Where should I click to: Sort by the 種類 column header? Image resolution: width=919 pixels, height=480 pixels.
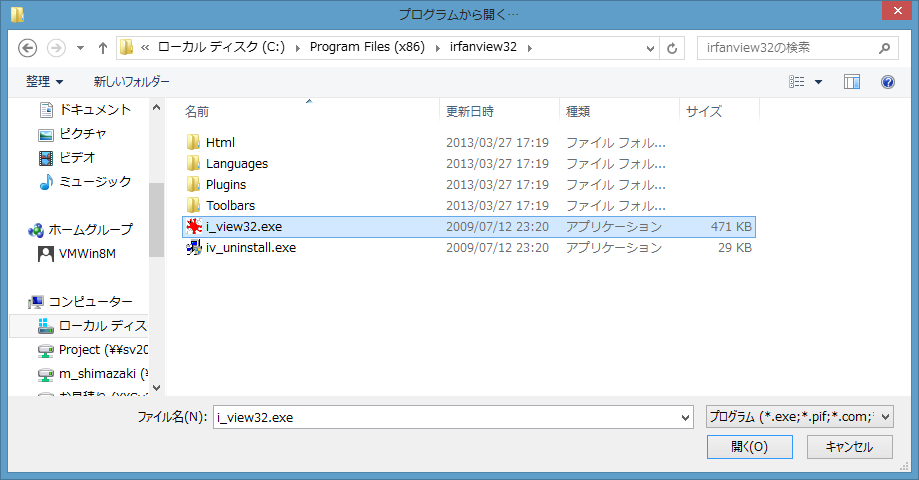(578, 111)
